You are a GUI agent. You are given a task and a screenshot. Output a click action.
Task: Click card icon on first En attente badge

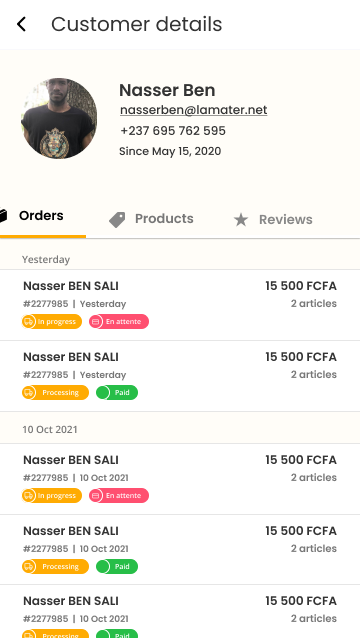point(96,322)
